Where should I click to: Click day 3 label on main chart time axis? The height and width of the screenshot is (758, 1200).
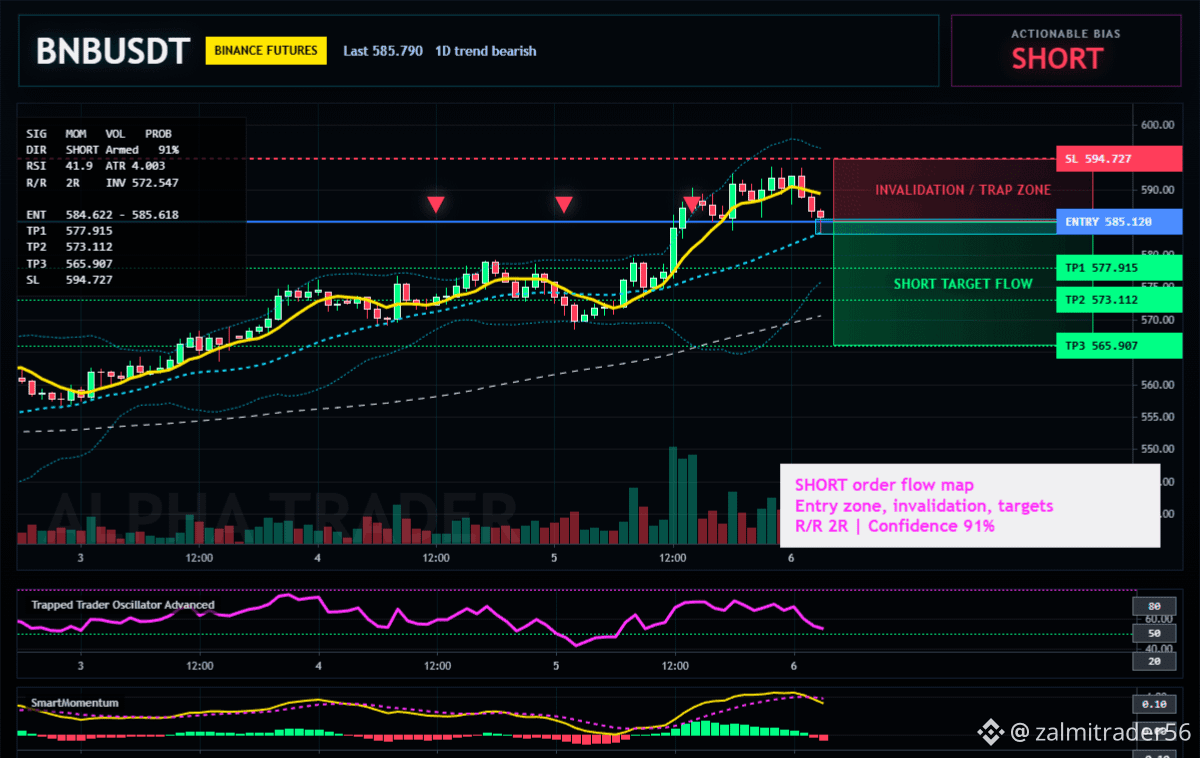point(80,558)
